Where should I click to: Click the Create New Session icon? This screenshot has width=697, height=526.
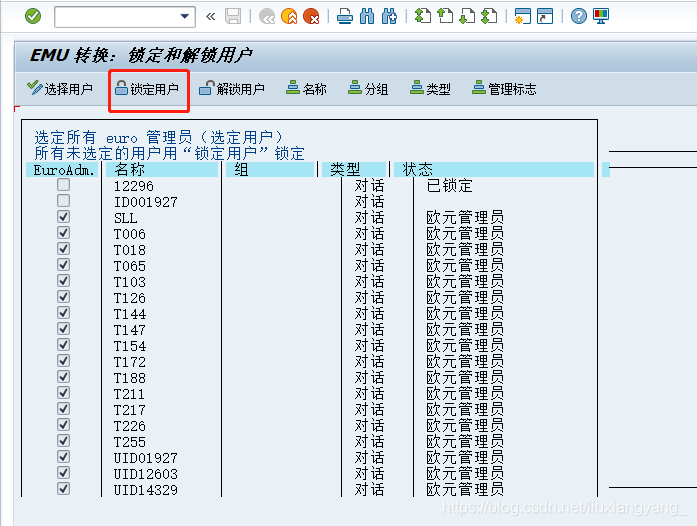[523, 16]
